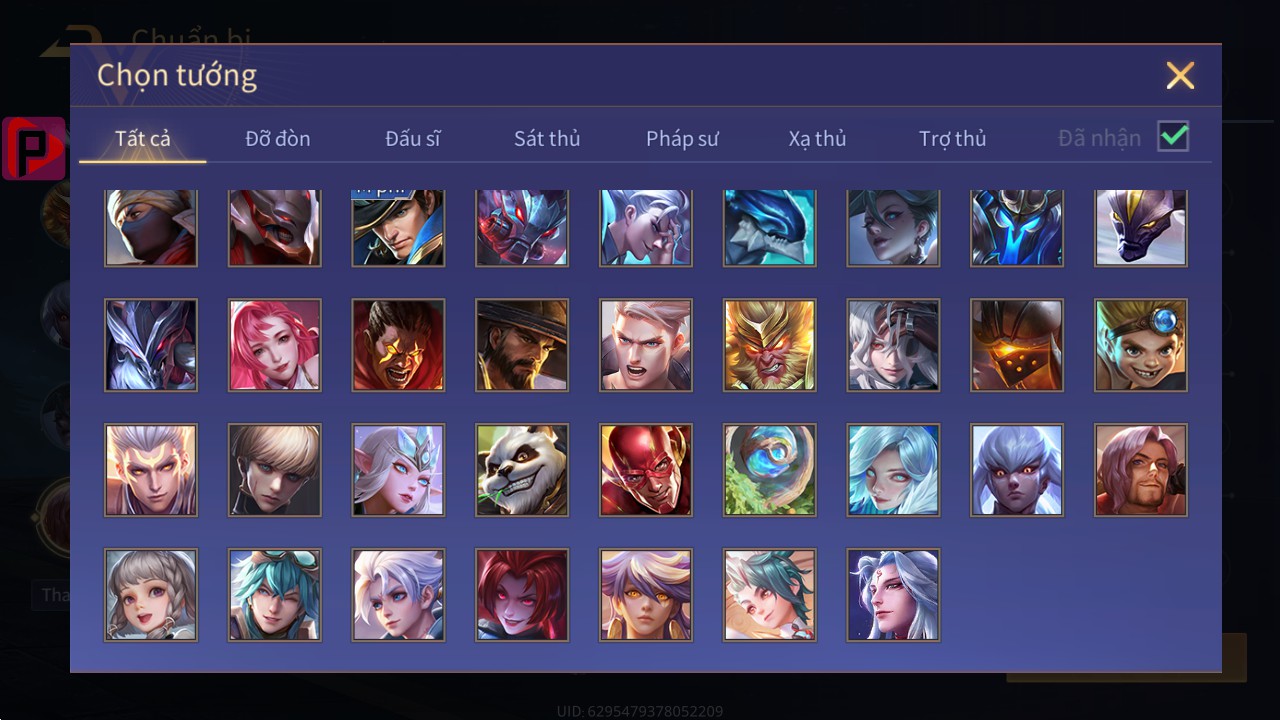Screen dimensions: 1280x720
Task: Pick the green swirling orb hero portrait
Action: coord(770,470)
